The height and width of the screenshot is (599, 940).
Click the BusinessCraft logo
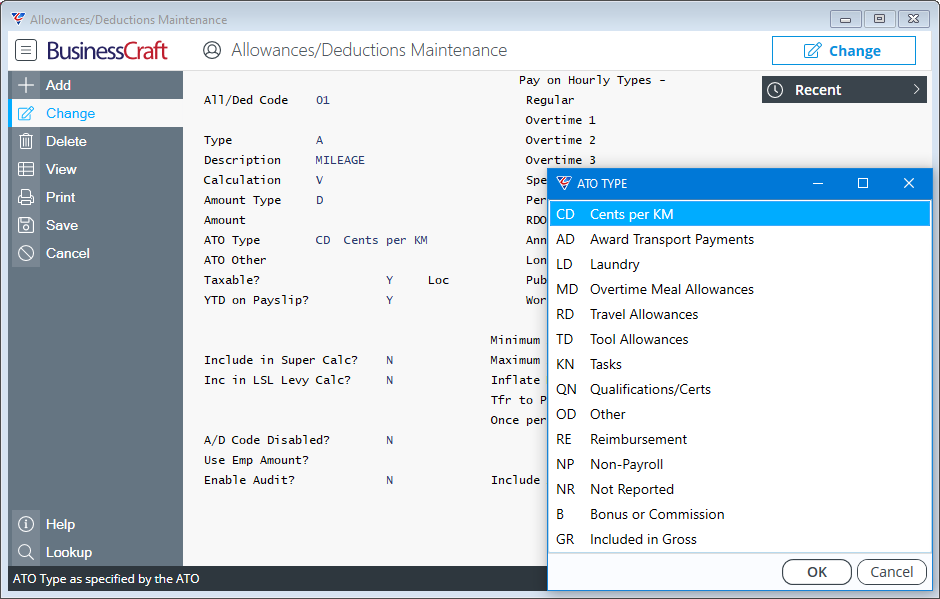pyautogui.click(x=107, y=50)
